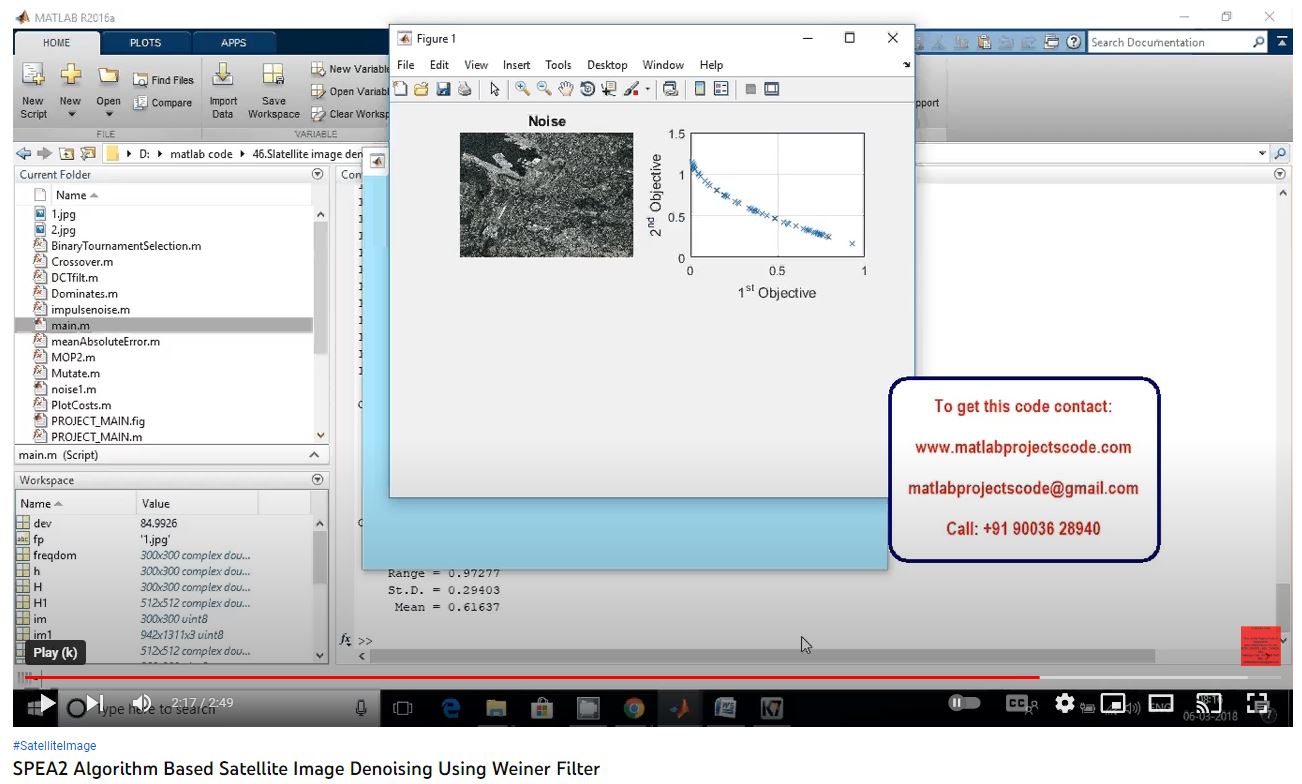Viewport: 1302px width, 784px height.
Task: Toggle the video autoplay switch
Action: point(964,703)
